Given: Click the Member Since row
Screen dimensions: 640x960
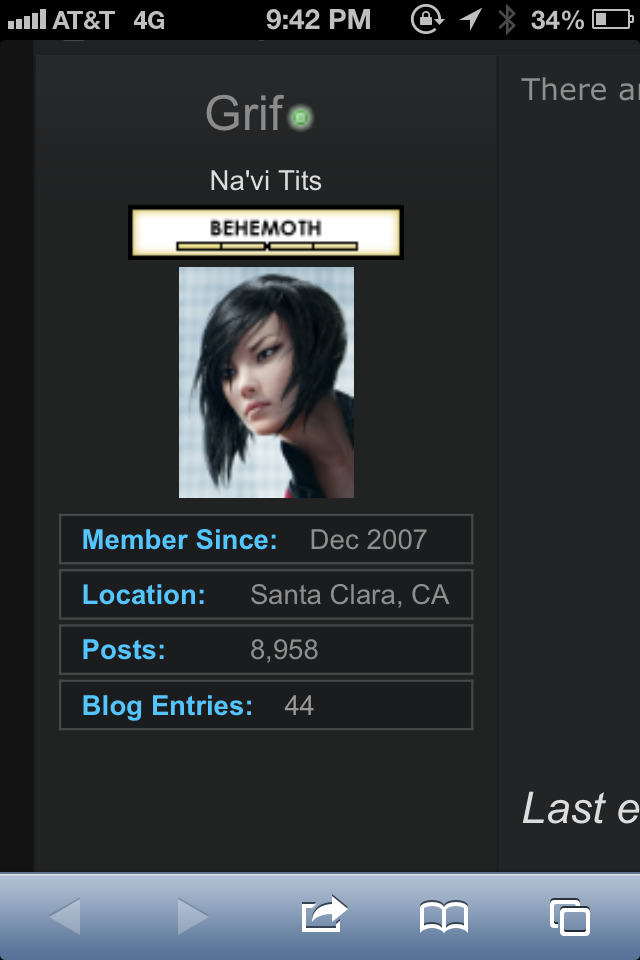Looking at the screenshot, I should 266,539.
